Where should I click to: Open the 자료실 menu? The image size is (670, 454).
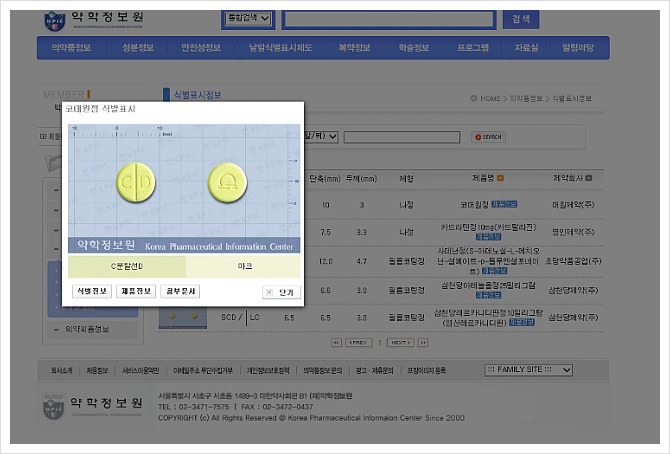526,47
